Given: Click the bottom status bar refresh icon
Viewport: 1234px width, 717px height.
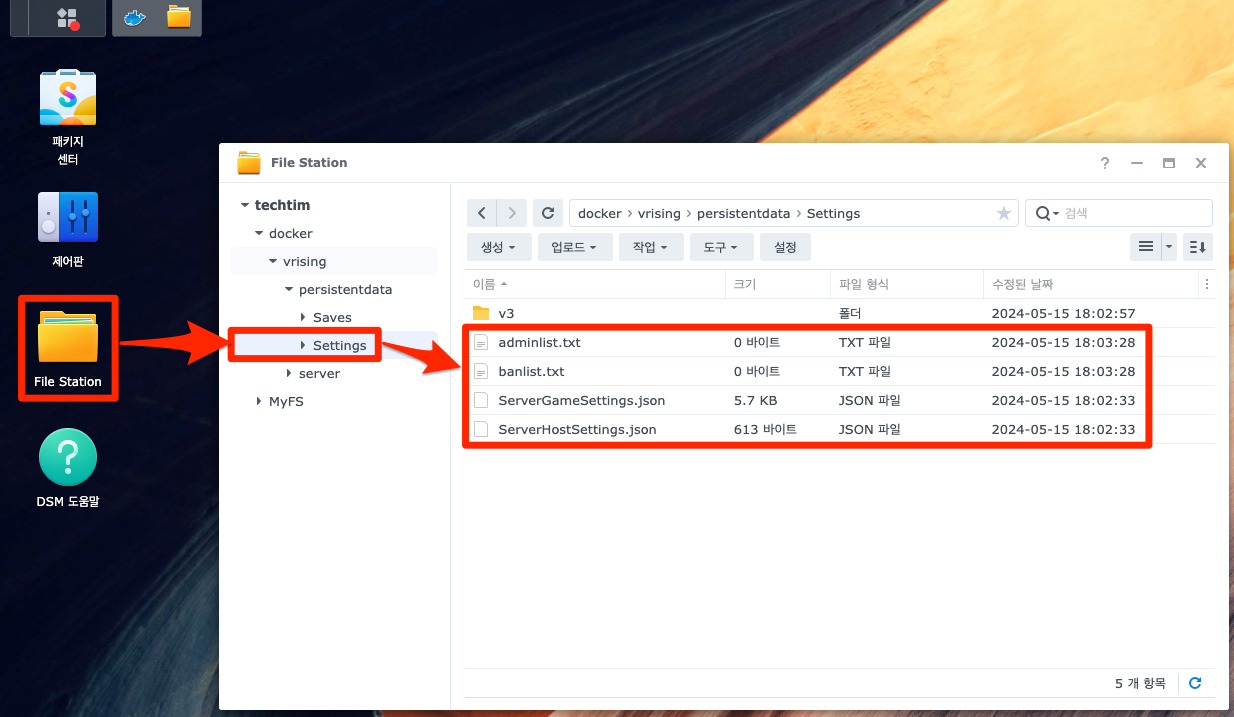Looking at the screenshot, I should tap(1195, 683).
